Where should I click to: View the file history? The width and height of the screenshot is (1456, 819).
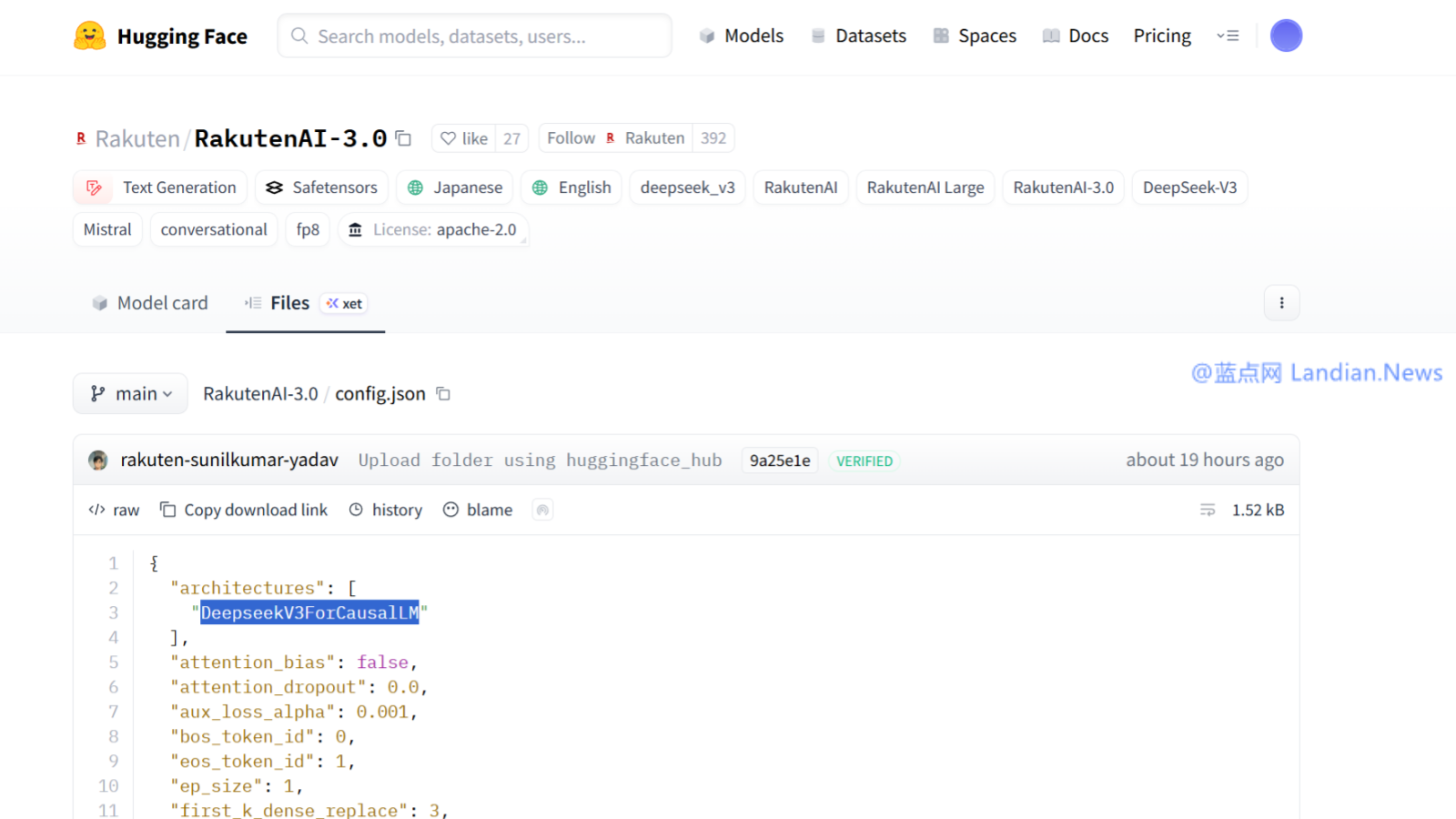[x=386, y=511]
